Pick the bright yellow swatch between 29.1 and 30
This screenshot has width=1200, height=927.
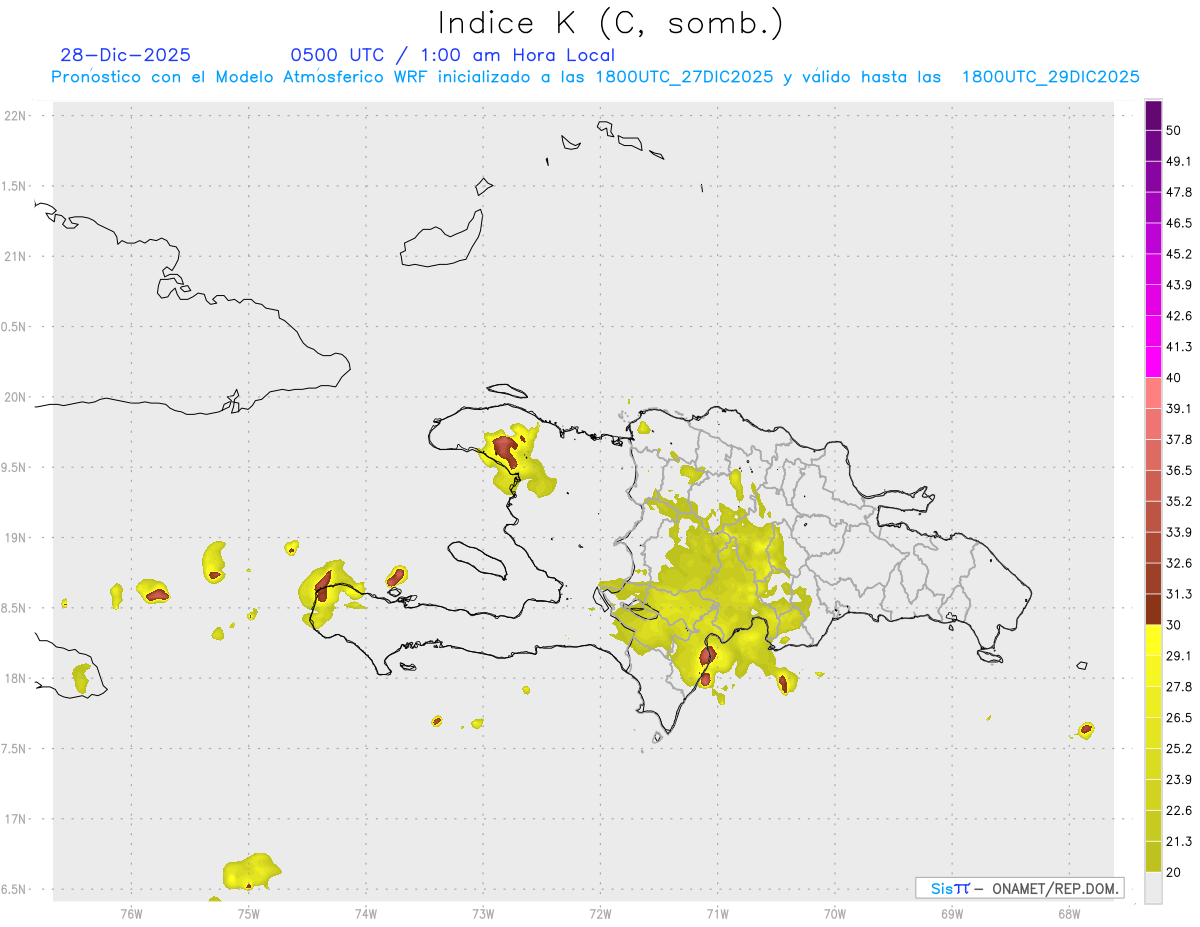point(1153,640)
